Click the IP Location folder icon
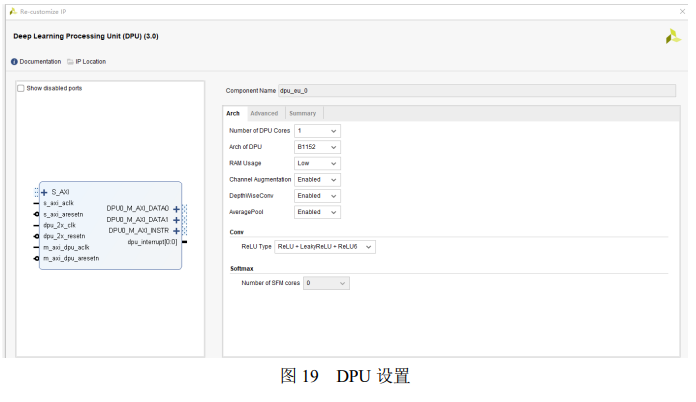696x402 pixels. [x=70, y=62]
